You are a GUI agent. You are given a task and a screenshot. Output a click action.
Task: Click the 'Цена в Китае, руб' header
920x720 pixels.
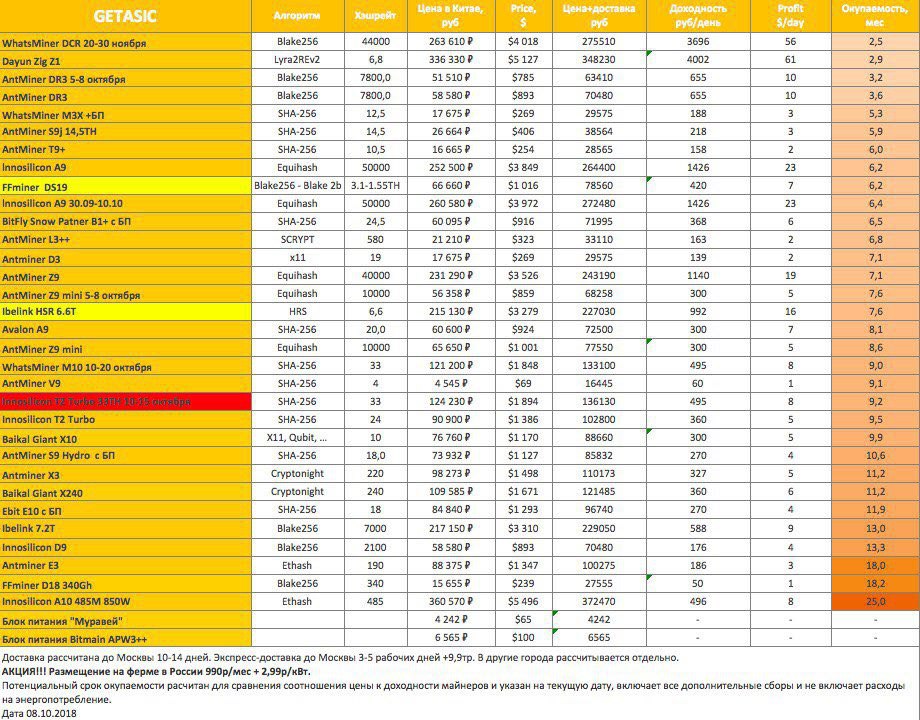451,16
